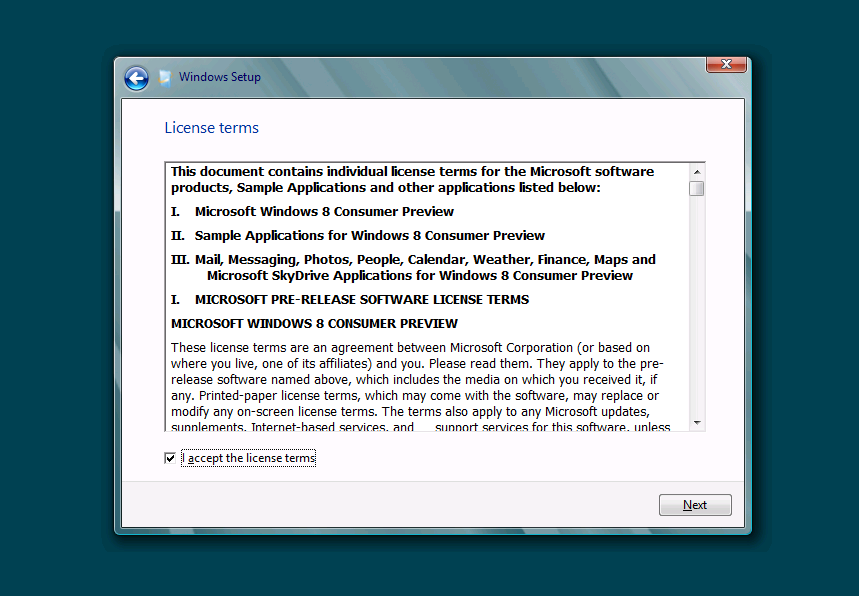
Task: Close the Windows Setup window
Action: (726, 65)
